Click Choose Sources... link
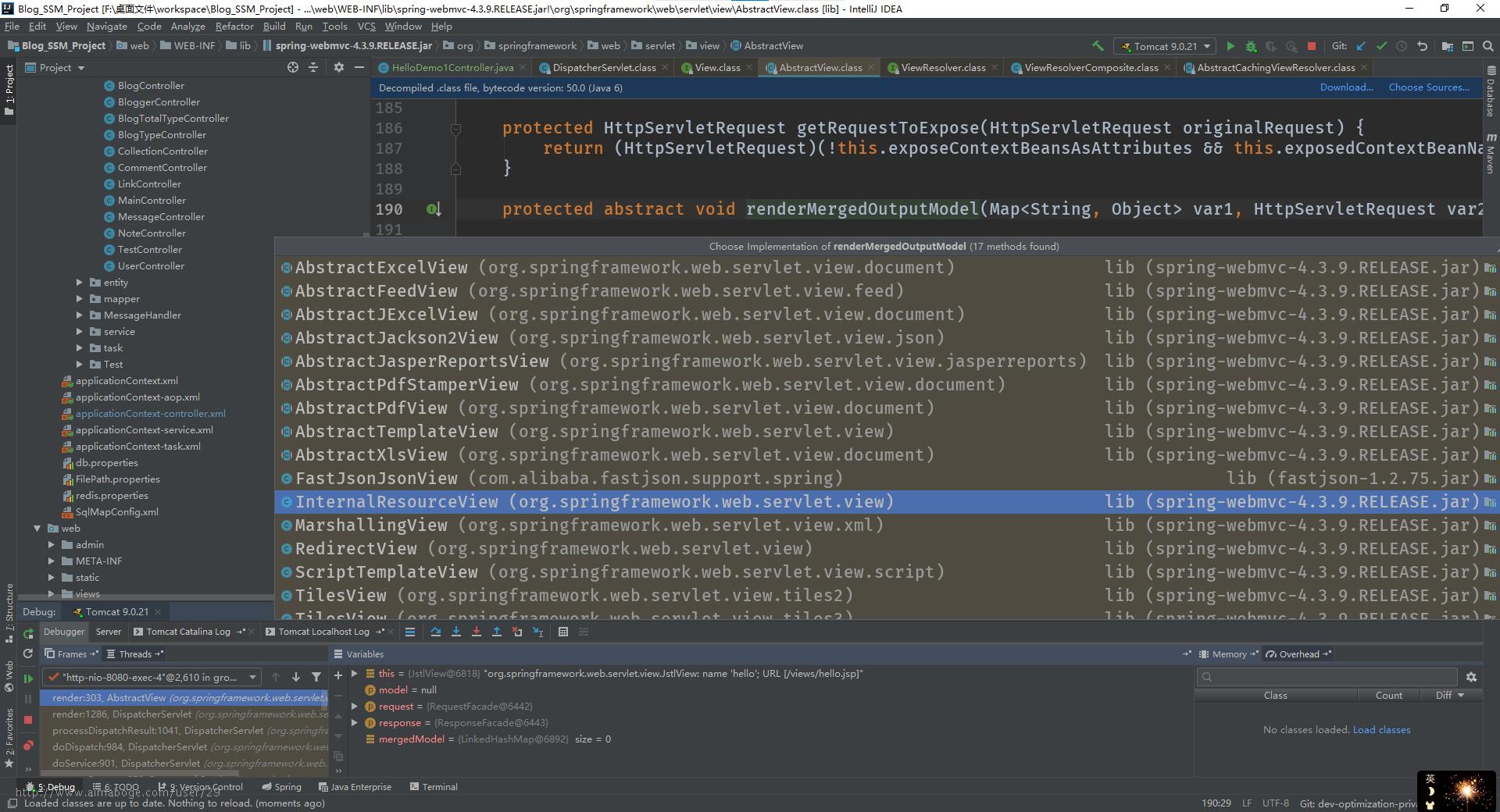The image size is (1500, 812). pyautogui.click(x=1429, y=87)
